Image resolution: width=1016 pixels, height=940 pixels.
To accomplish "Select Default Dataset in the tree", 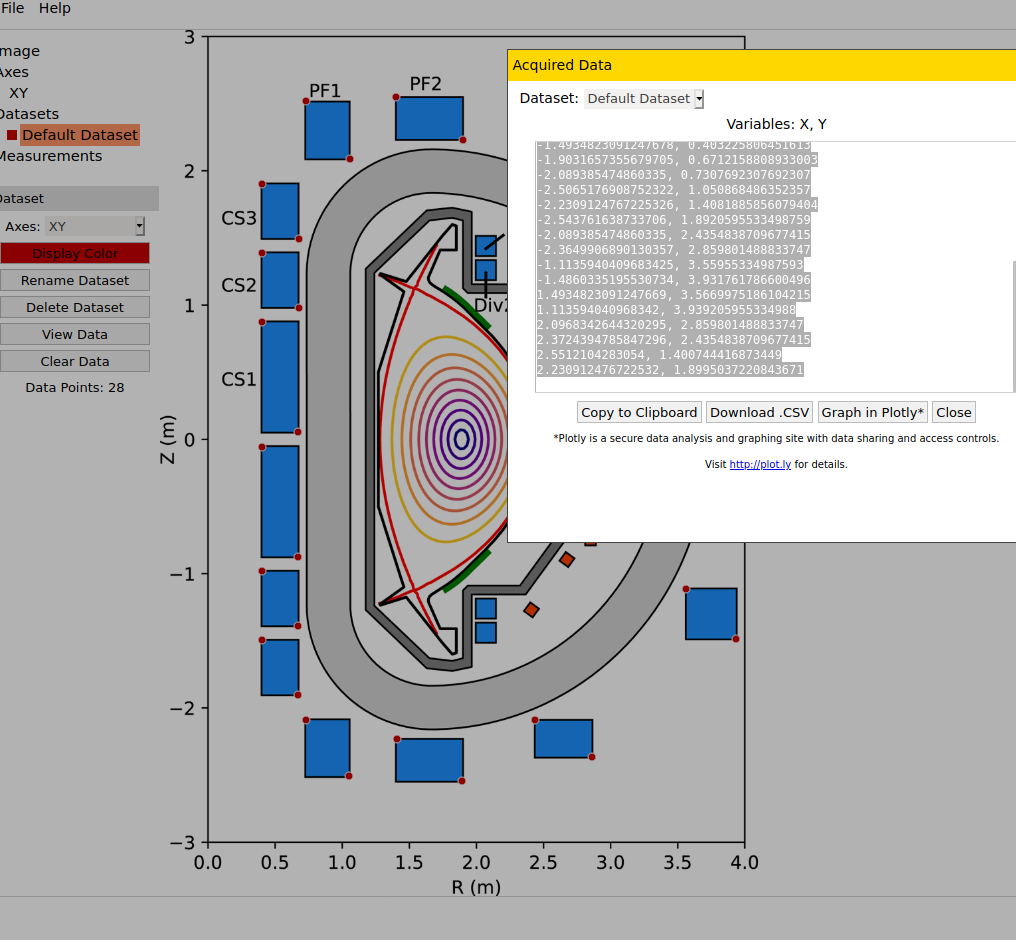I will pos(80,135).
